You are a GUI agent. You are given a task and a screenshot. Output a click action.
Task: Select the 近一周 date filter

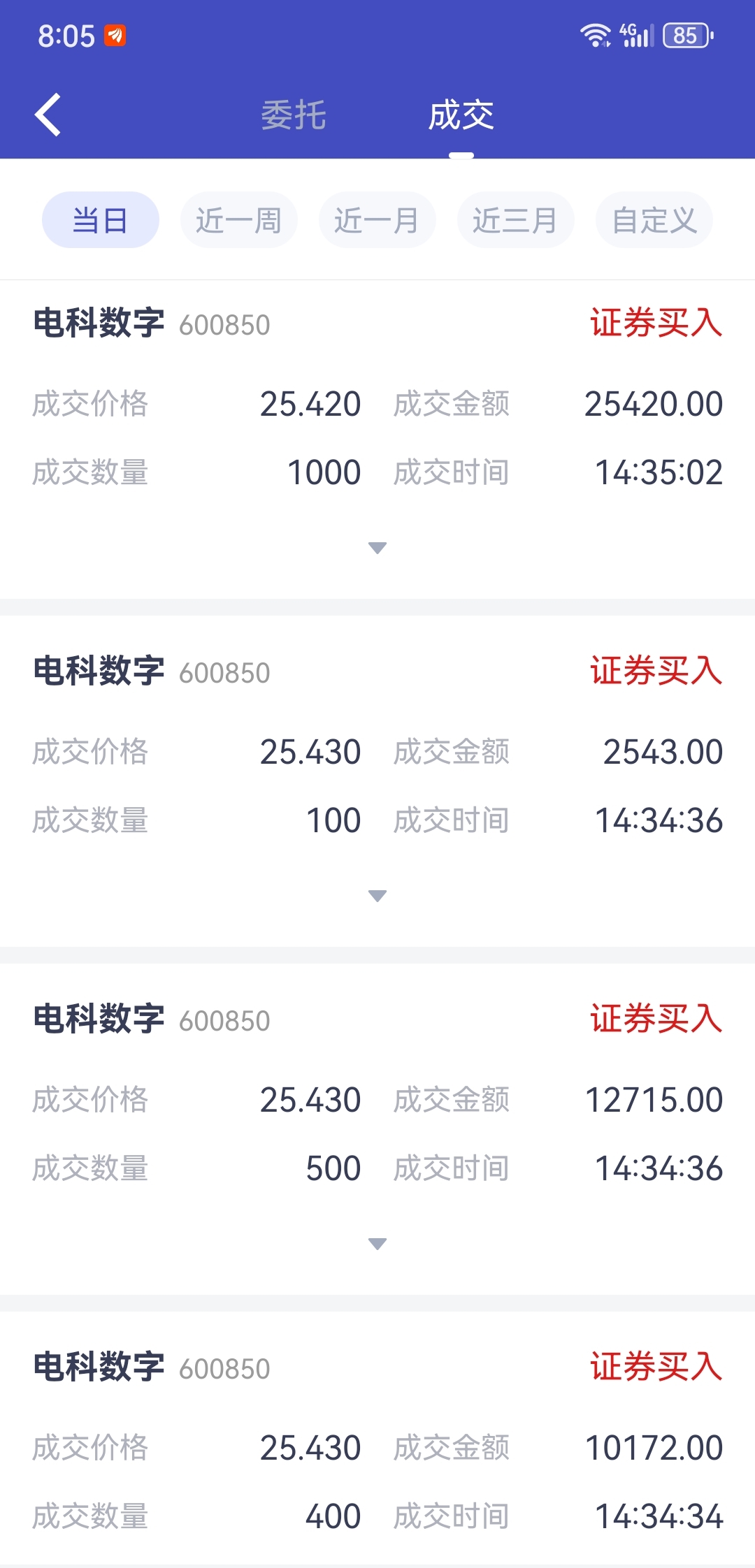[x=239, y=220]
